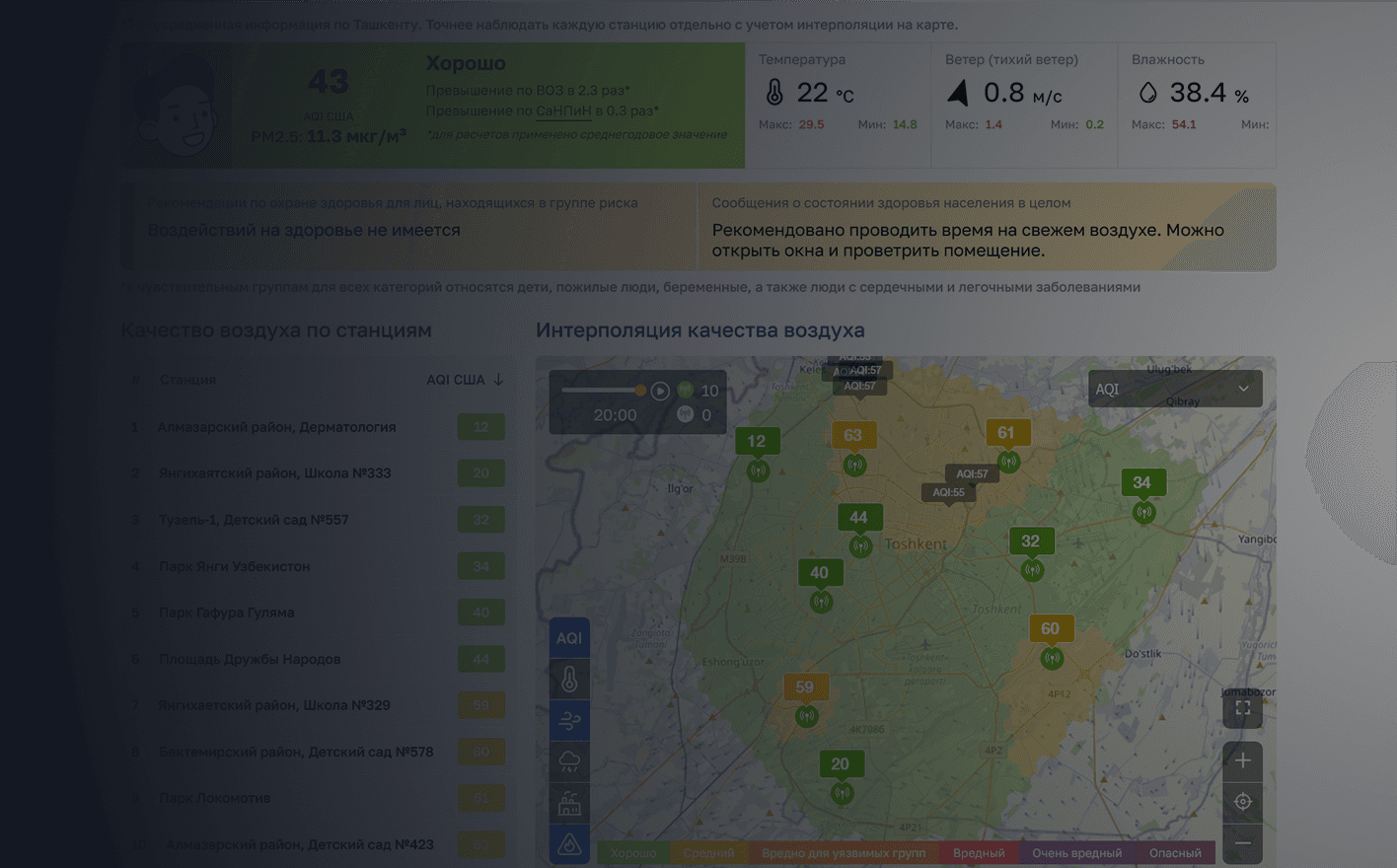Viewport: 1397px width, 868px height.
Task: Toggle the gray antenna showing 0 stations
Action: point(685,413)
